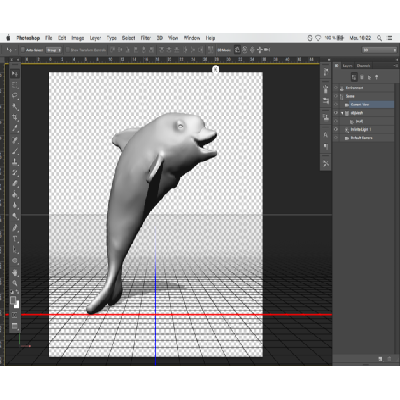Select the Default Camera item
400x400 pixels.
361,138
